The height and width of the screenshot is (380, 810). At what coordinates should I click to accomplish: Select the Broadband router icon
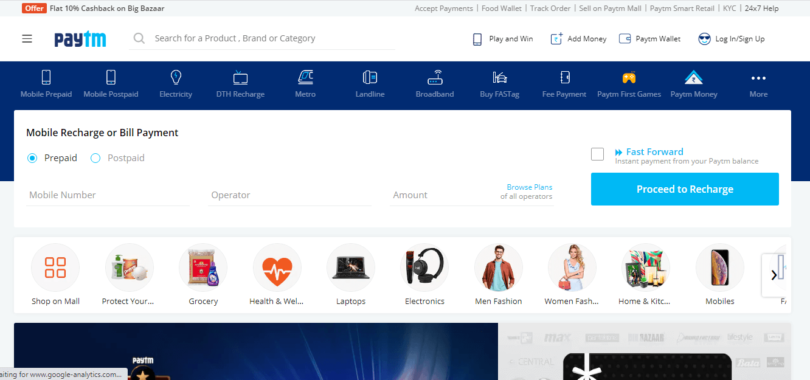(x=435, y=77)
